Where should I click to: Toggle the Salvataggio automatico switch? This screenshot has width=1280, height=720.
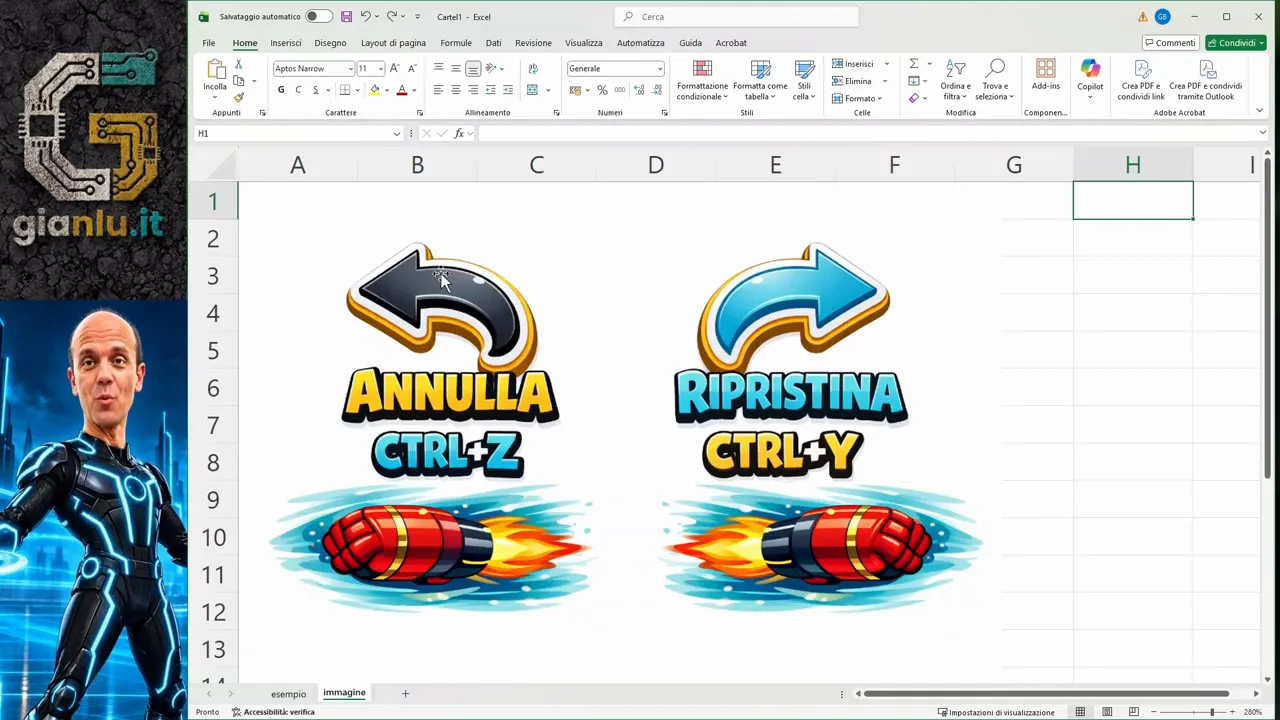tap(319, 17)
